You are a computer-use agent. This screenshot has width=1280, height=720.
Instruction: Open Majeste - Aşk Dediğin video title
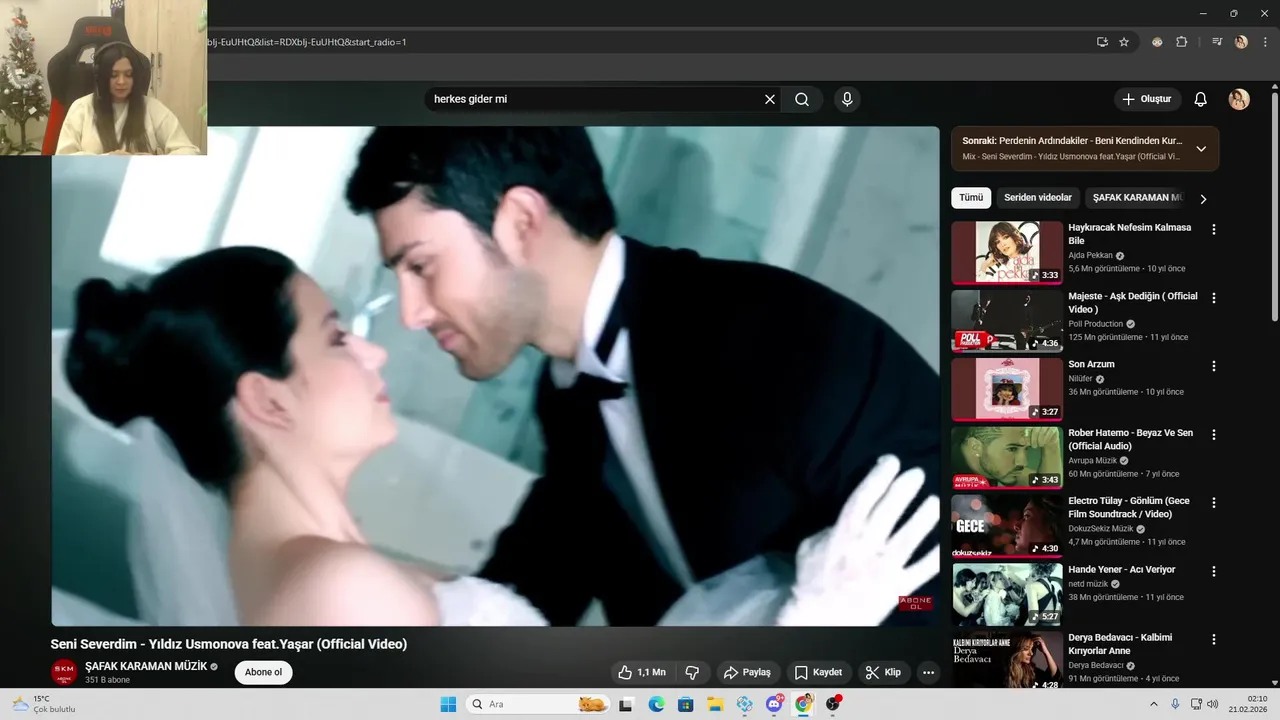1132,303
